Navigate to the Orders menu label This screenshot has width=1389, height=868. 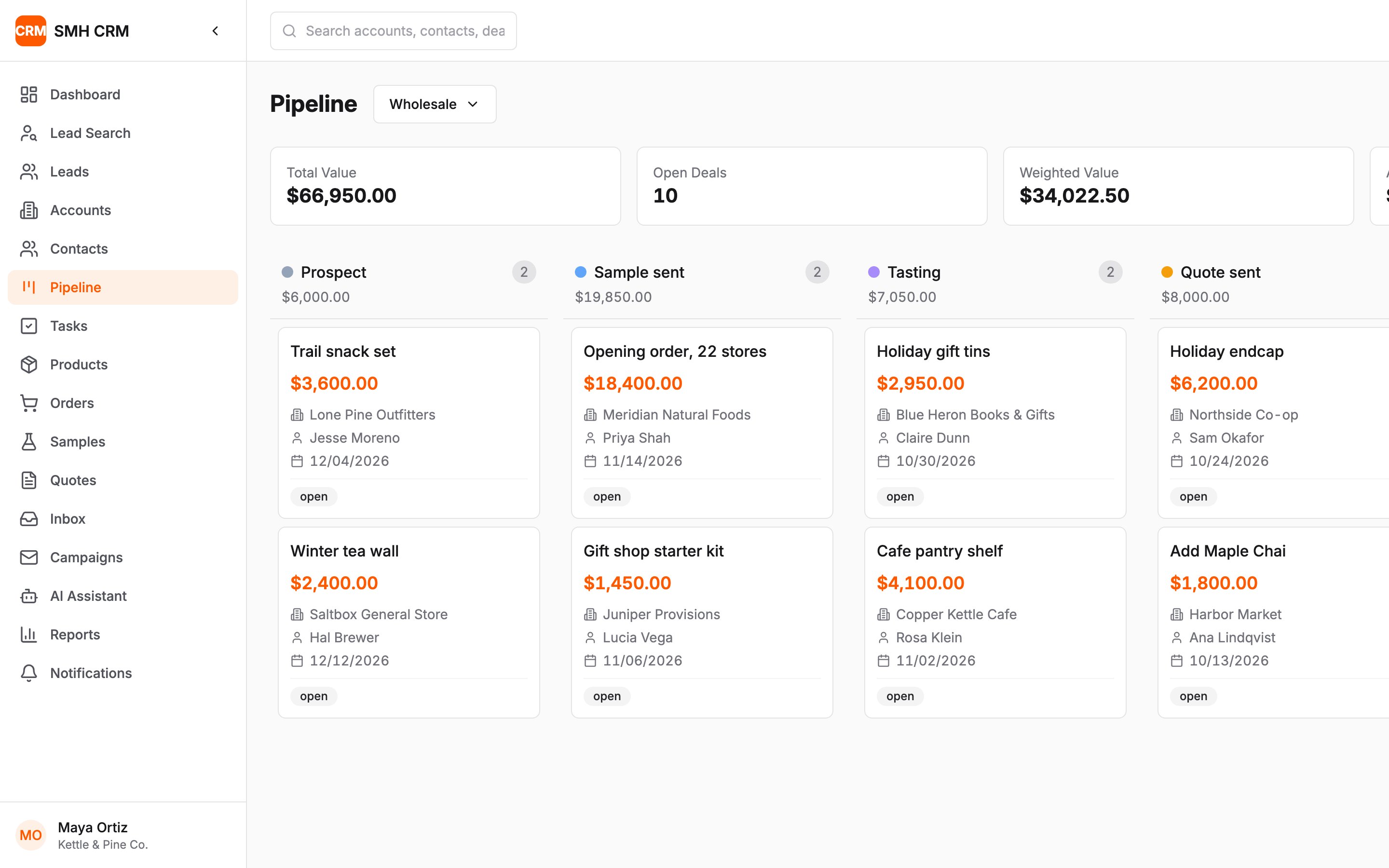tap(72, 403)
